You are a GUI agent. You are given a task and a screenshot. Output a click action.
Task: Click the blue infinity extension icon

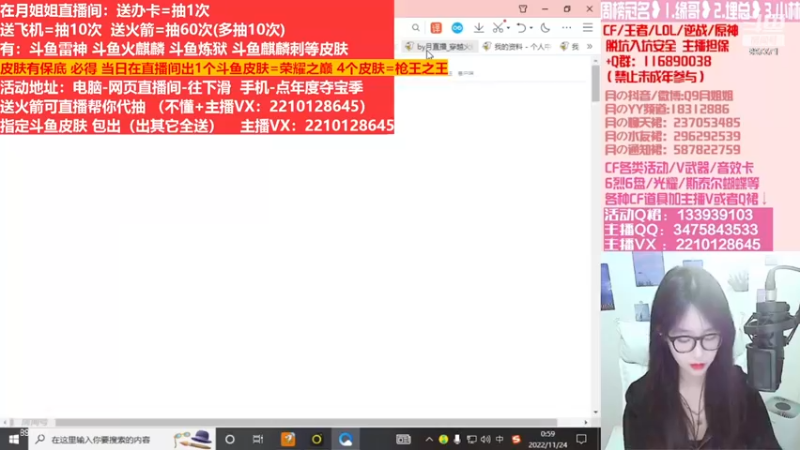457,28
